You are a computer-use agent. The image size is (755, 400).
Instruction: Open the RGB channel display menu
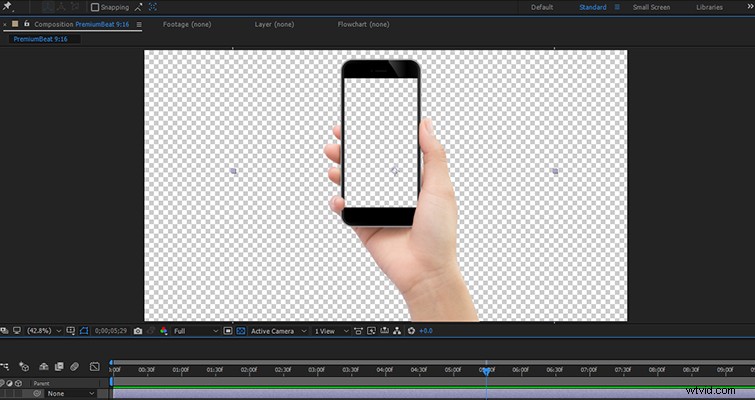(164, 331)
